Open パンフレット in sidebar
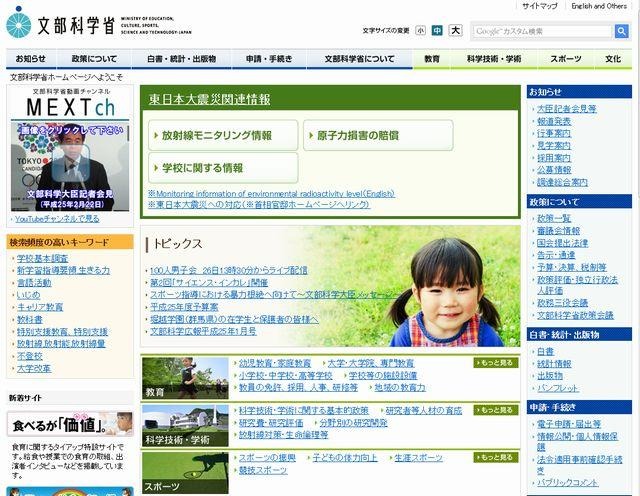Image resolution: width=640 pixels, height=496 pixels. 558,388
